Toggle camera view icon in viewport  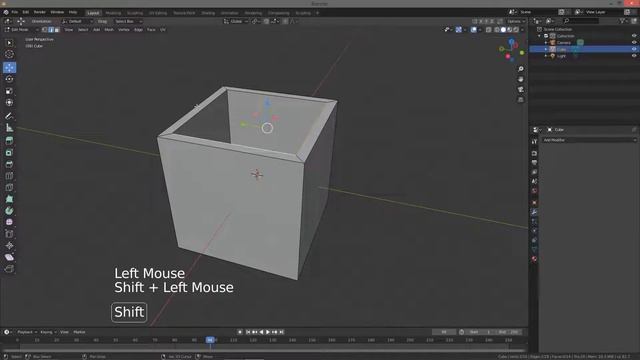(x=520, y=89)
